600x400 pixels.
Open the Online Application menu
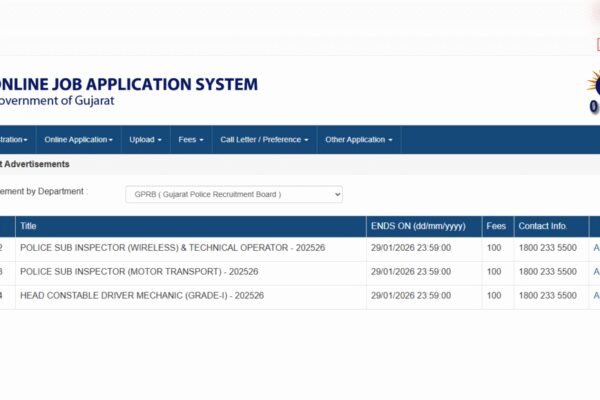pos(78,140)
